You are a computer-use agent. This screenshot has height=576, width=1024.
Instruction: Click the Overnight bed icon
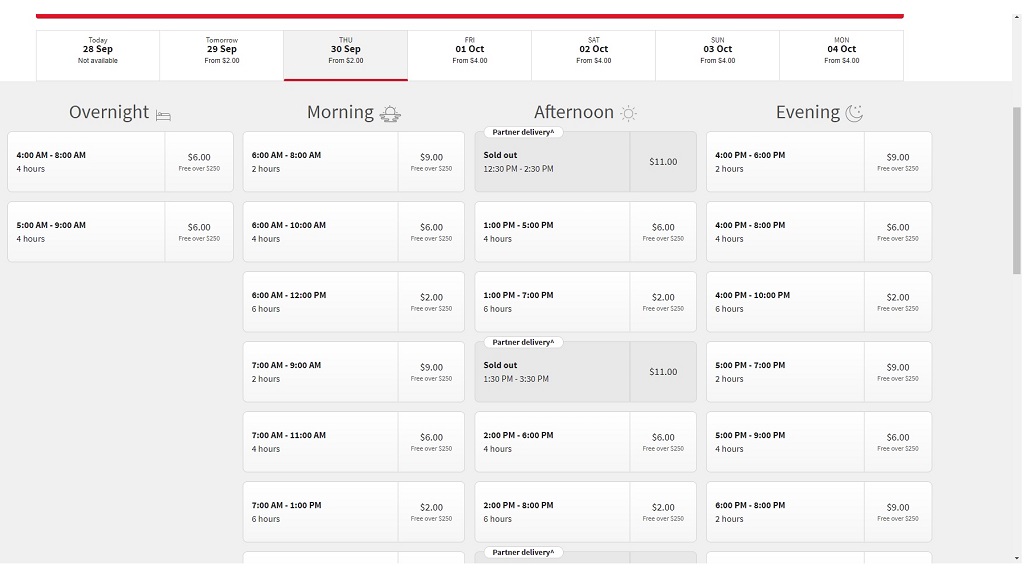(x=163, y=115)
